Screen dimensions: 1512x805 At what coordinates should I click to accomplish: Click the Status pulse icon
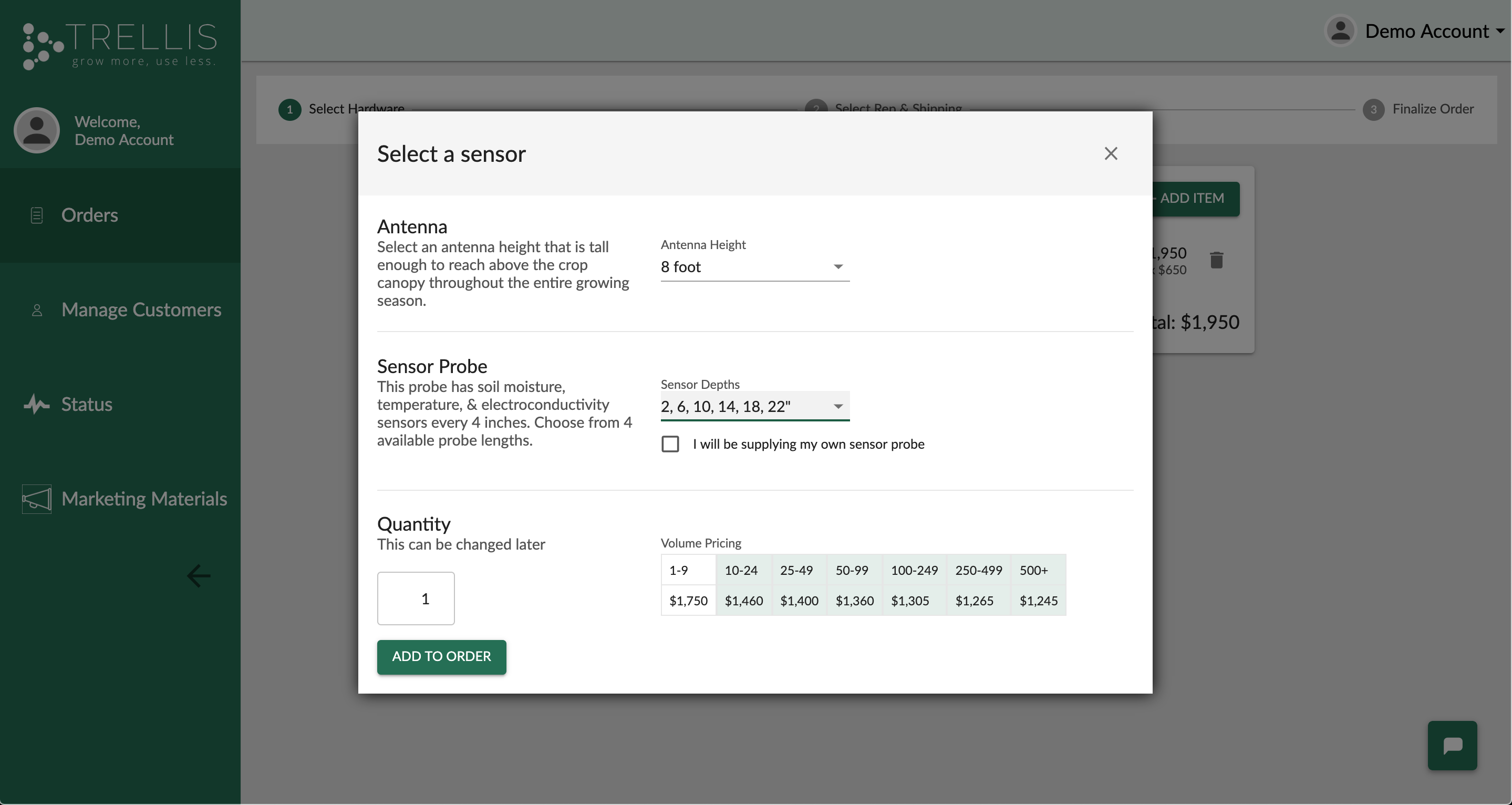tap(36, 405)
